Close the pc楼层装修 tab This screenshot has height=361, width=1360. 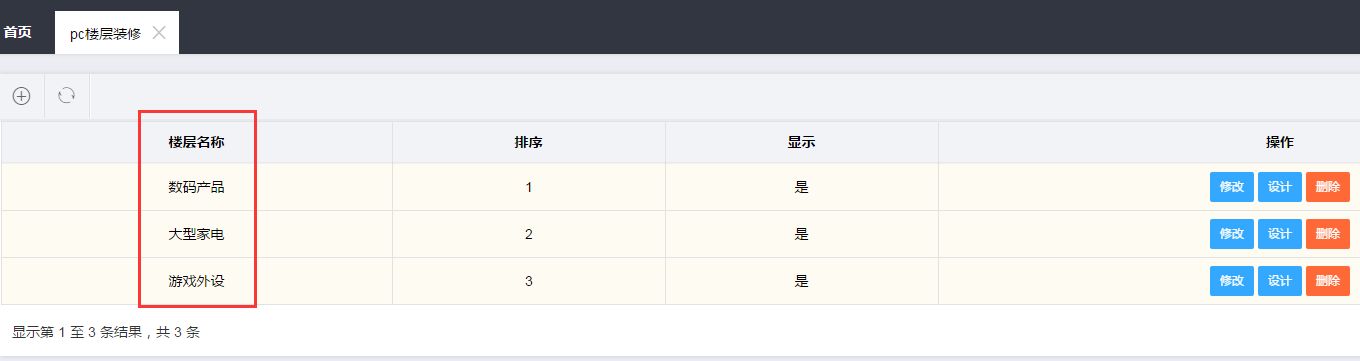click(x=159, y=32)
